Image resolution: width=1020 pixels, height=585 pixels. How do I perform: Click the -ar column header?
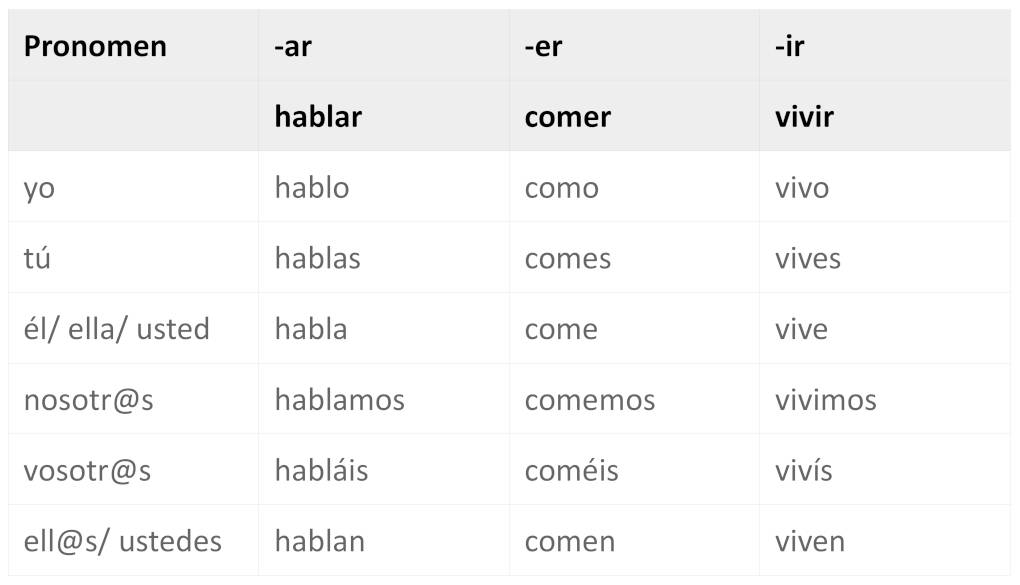(293, 46)
